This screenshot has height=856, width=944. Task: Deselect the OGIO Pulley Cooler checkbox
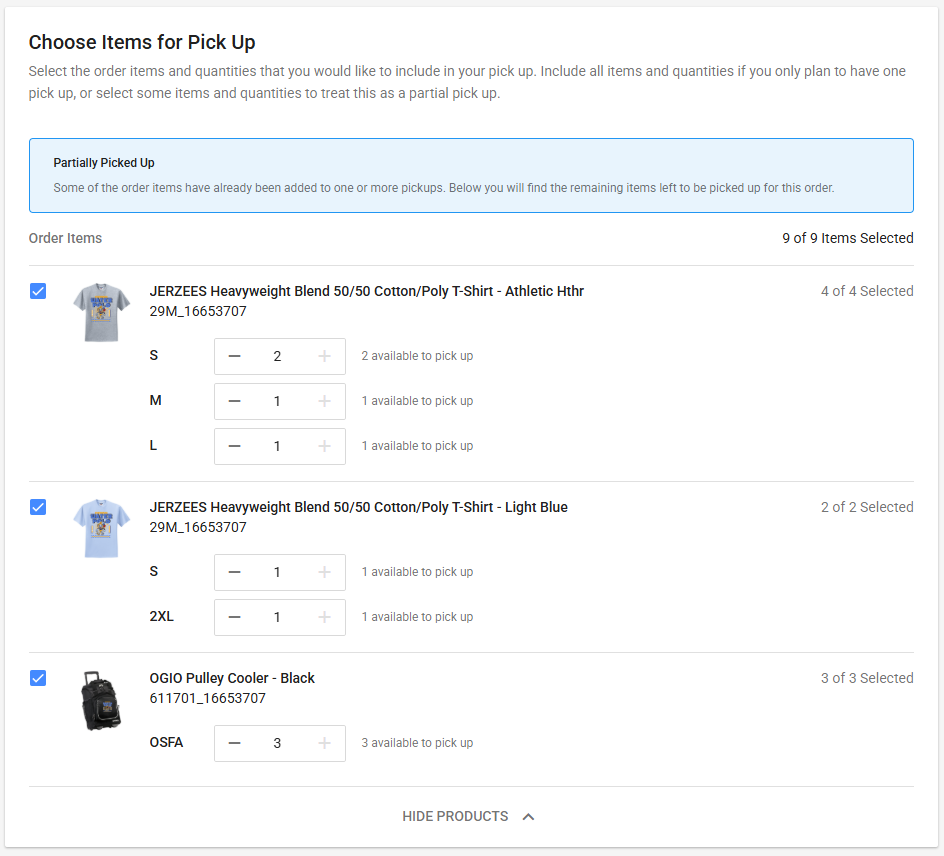(38, 678)
